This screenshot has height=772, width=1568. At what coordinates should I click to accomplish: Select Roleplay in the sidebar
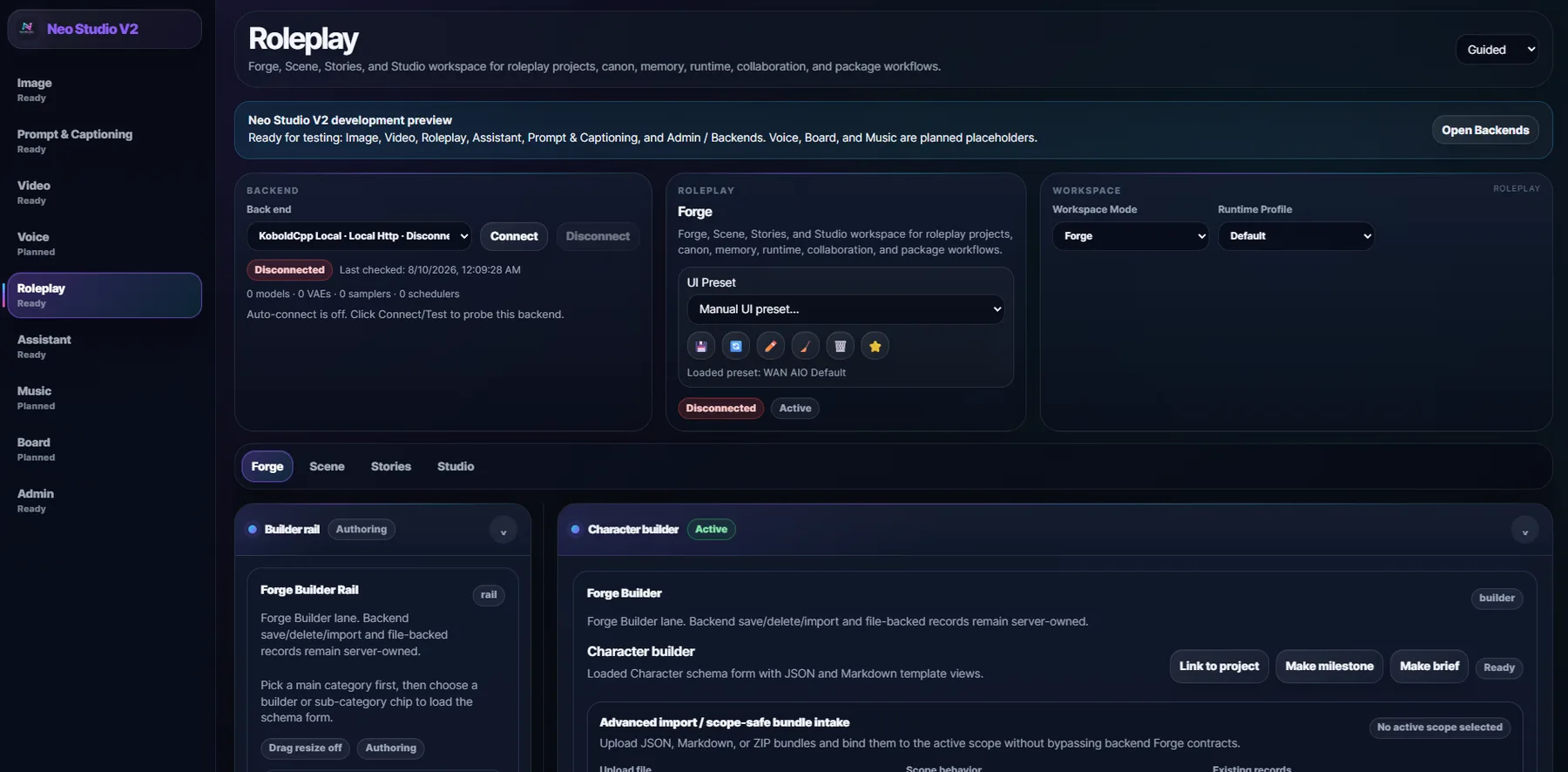[105, 295]
